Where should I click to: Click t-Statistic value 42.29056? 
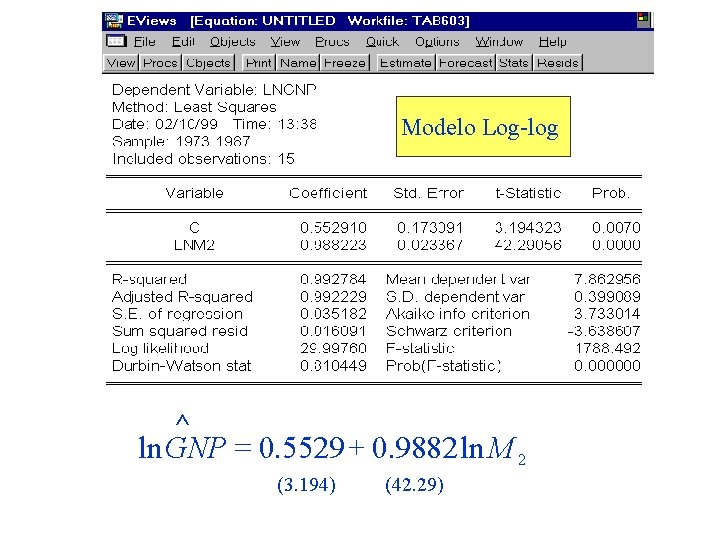[x=528, y=245]
